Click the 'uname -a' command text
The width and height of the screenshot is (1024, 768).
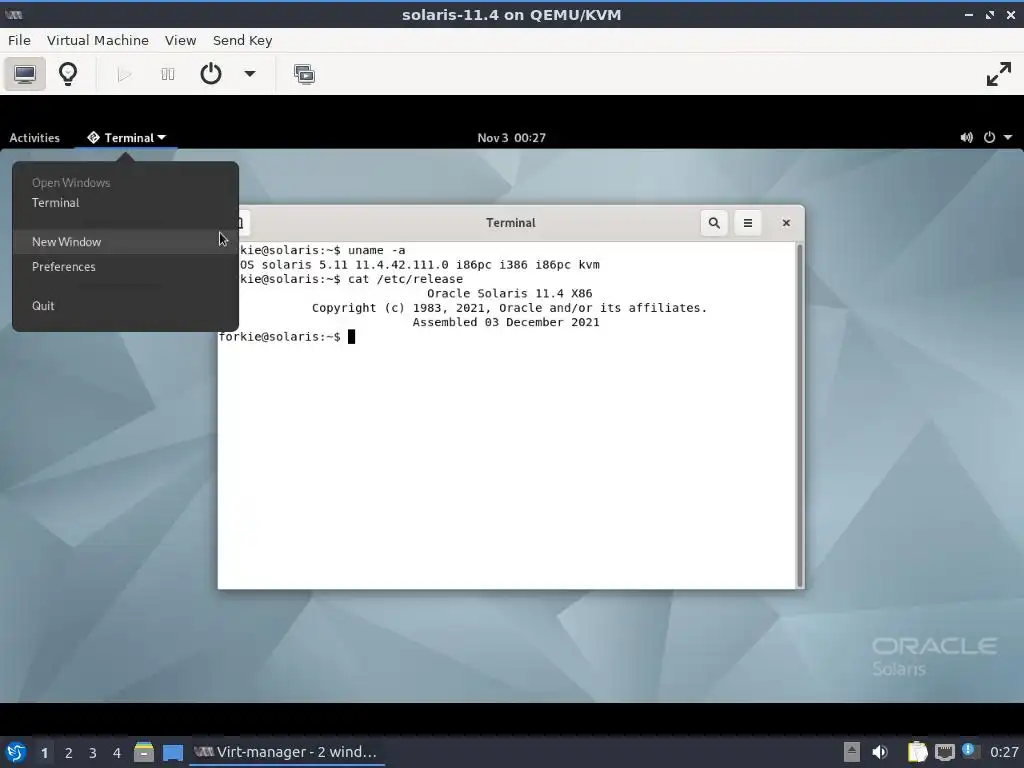coord(376,251)
